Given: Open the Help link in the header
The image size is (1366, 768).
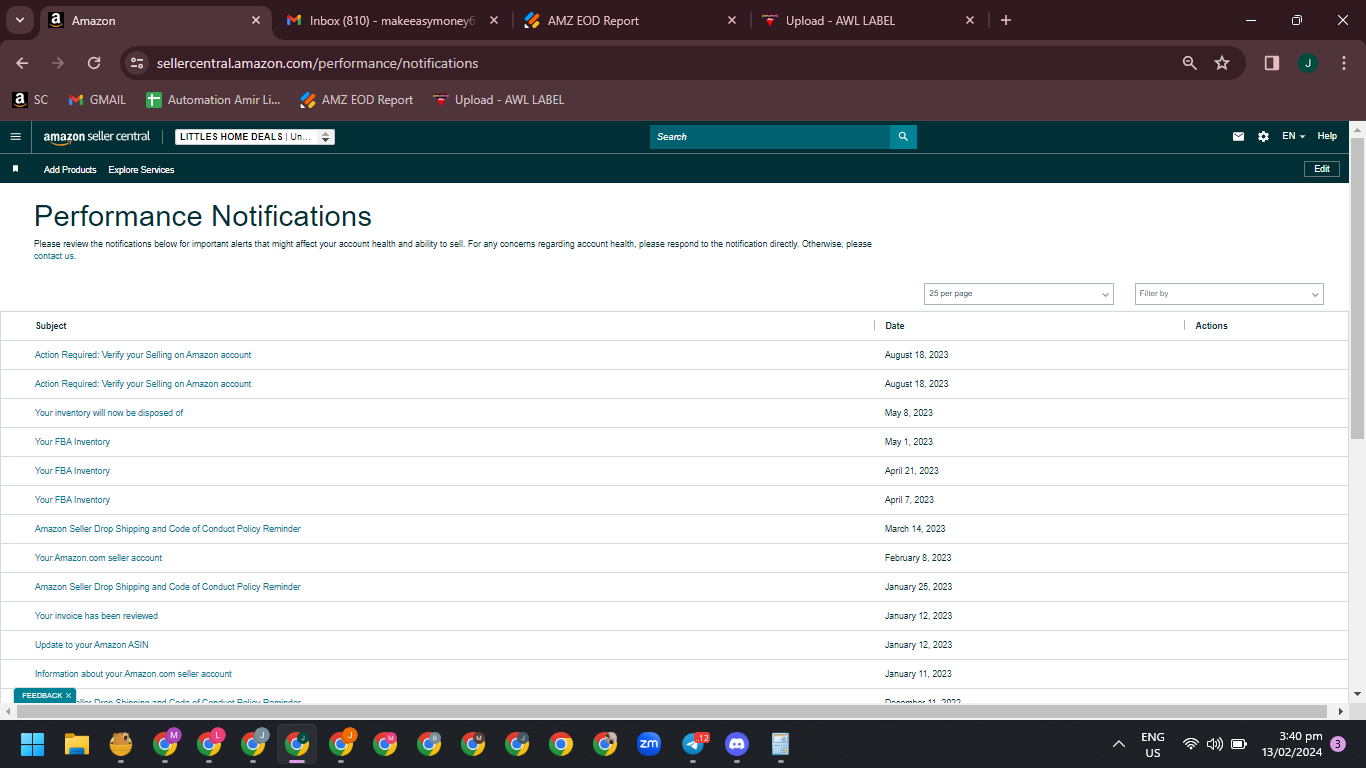Looking at the screenshot, I should click(1327, 137).
